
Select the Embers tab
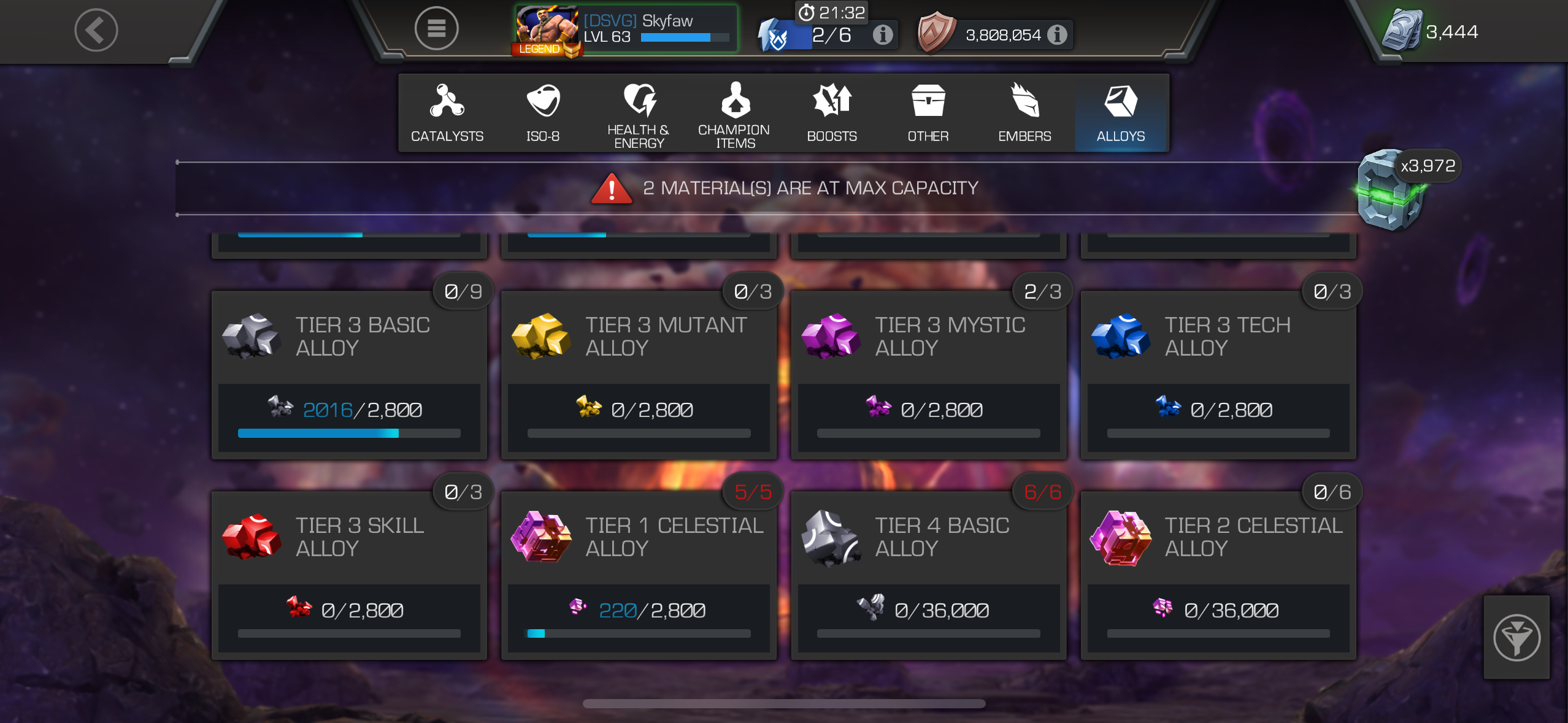pos(1024,113)
